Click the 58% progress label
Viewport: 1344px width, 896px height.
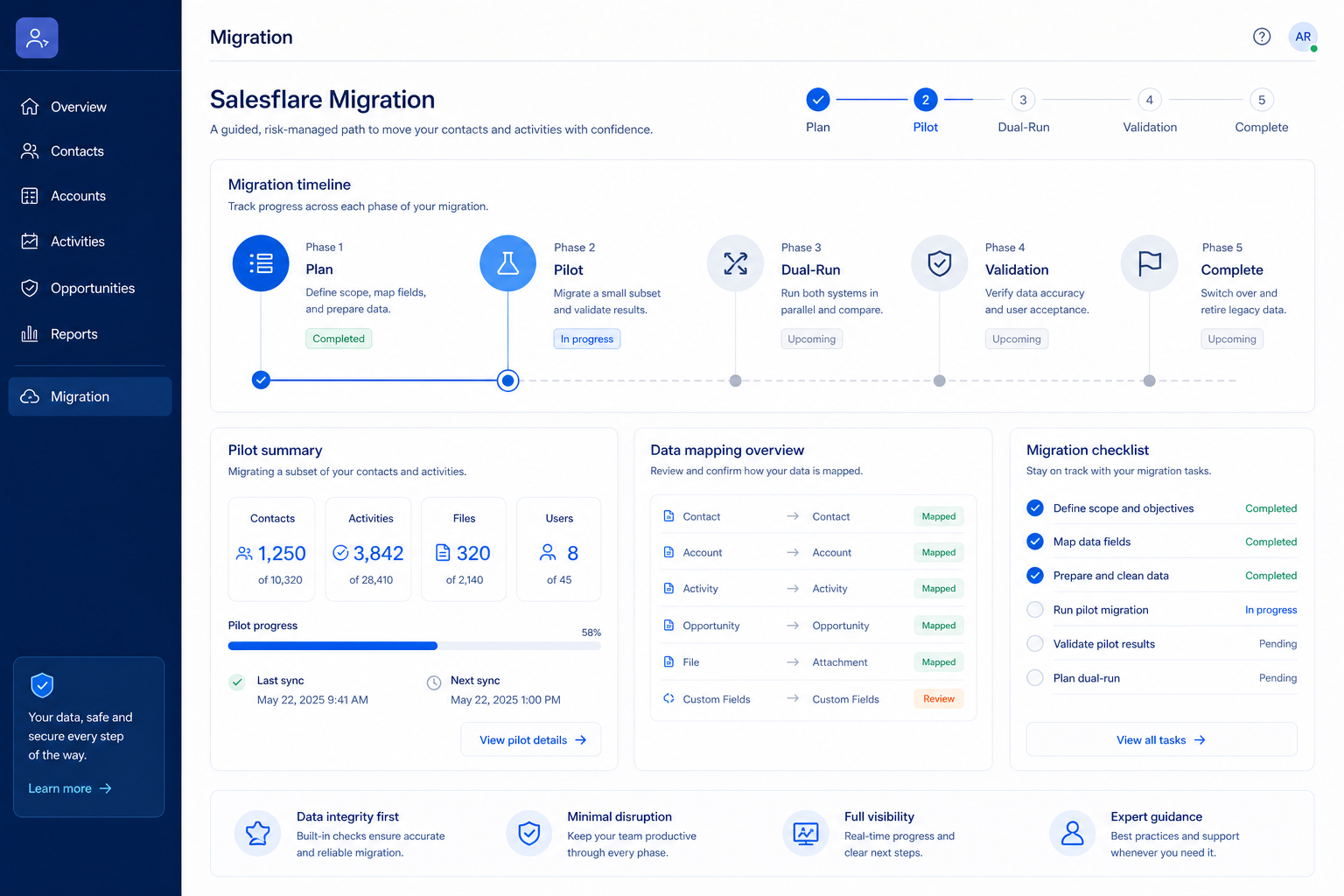[591, 633]
